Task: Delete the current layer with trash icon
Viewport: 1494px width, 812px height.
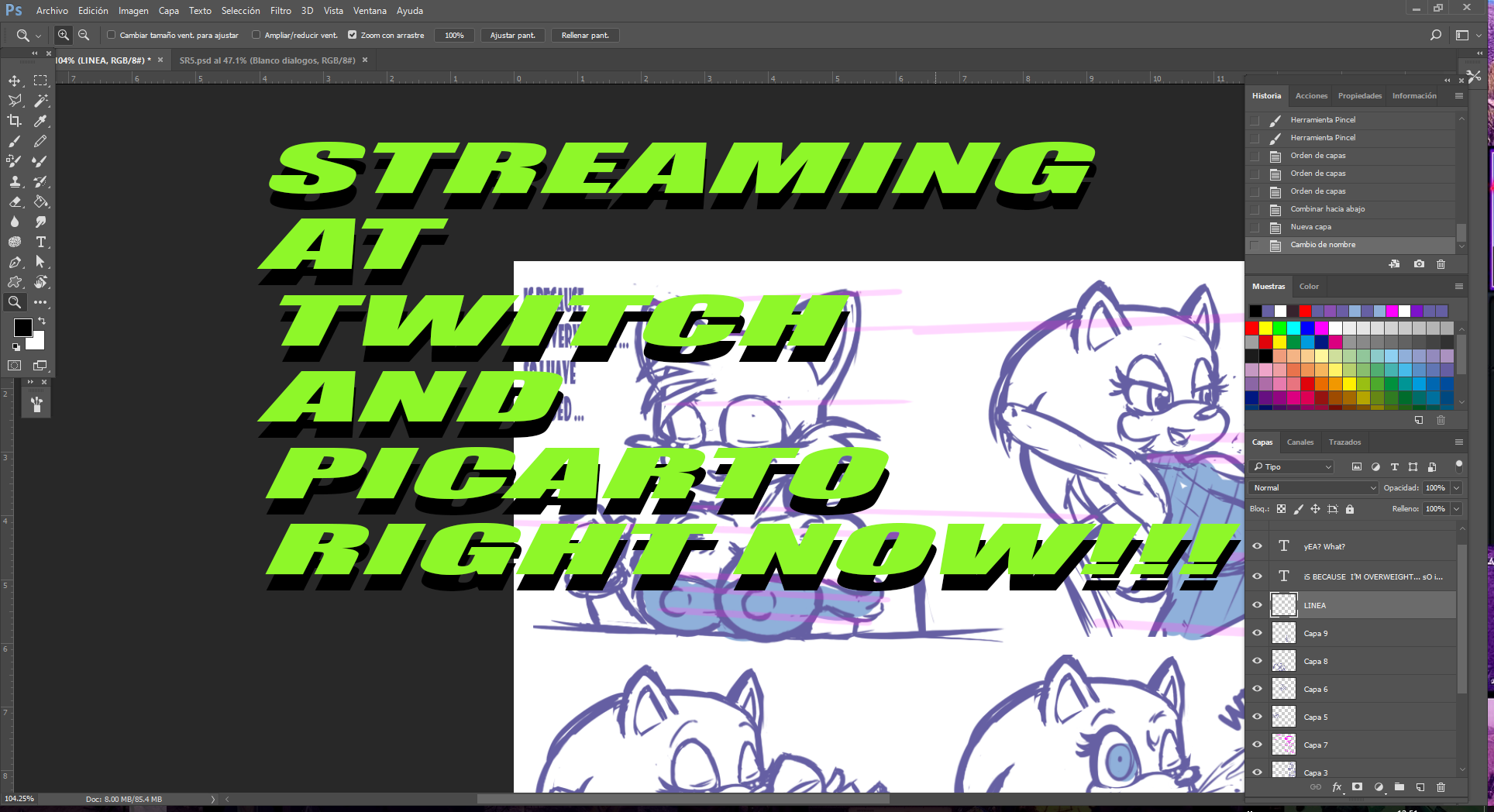Action: point(1441,787)
